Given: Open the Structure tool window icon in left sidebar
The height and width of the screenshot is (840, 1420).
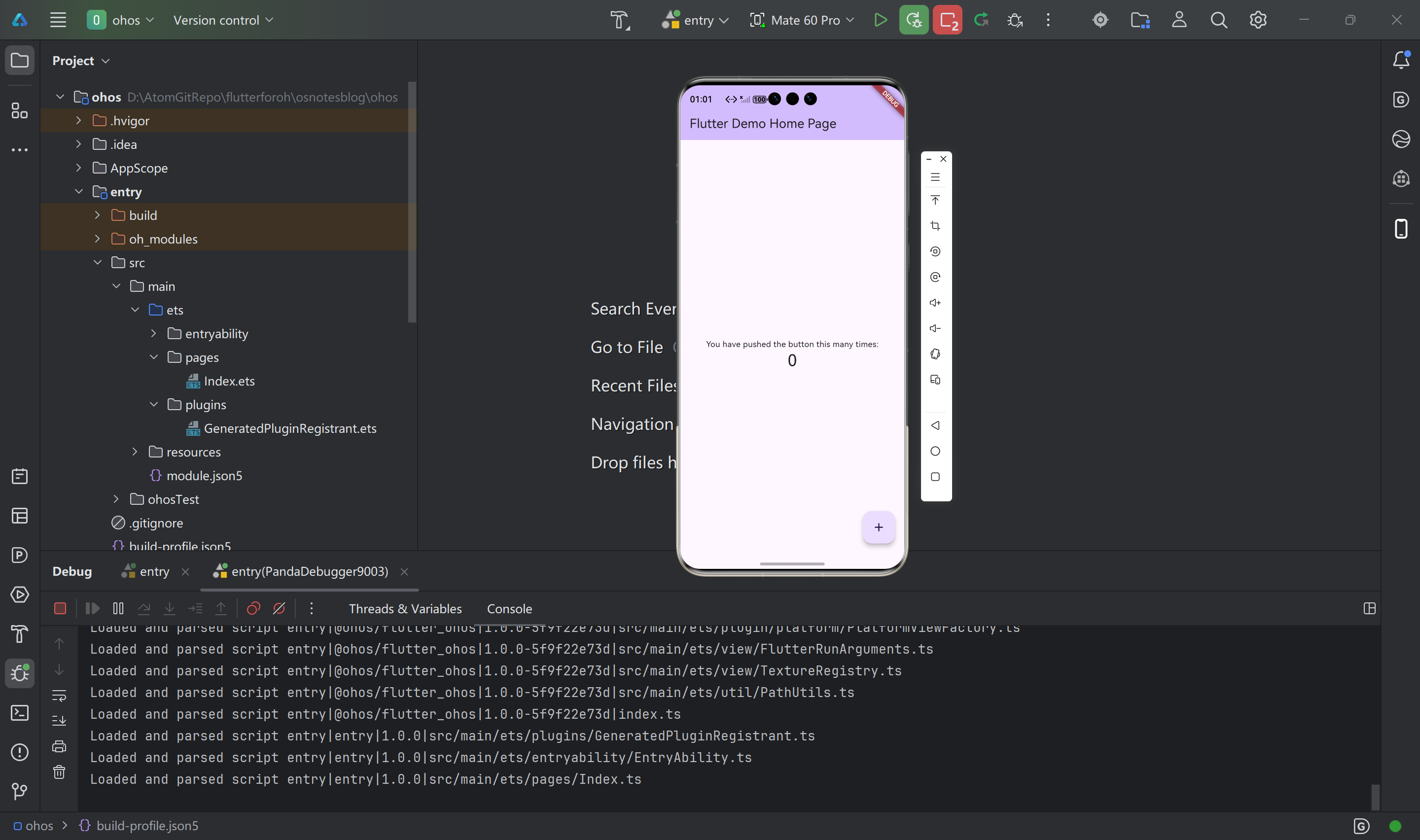Looking at the screenshot, I should click(20, 110).
